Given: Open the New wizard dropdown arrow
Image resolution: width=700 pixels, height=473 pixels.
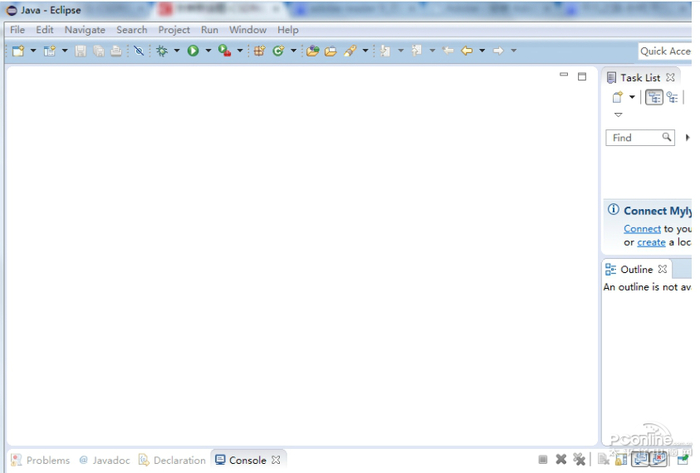Looking at the screenshot, I should click(33, 51).
